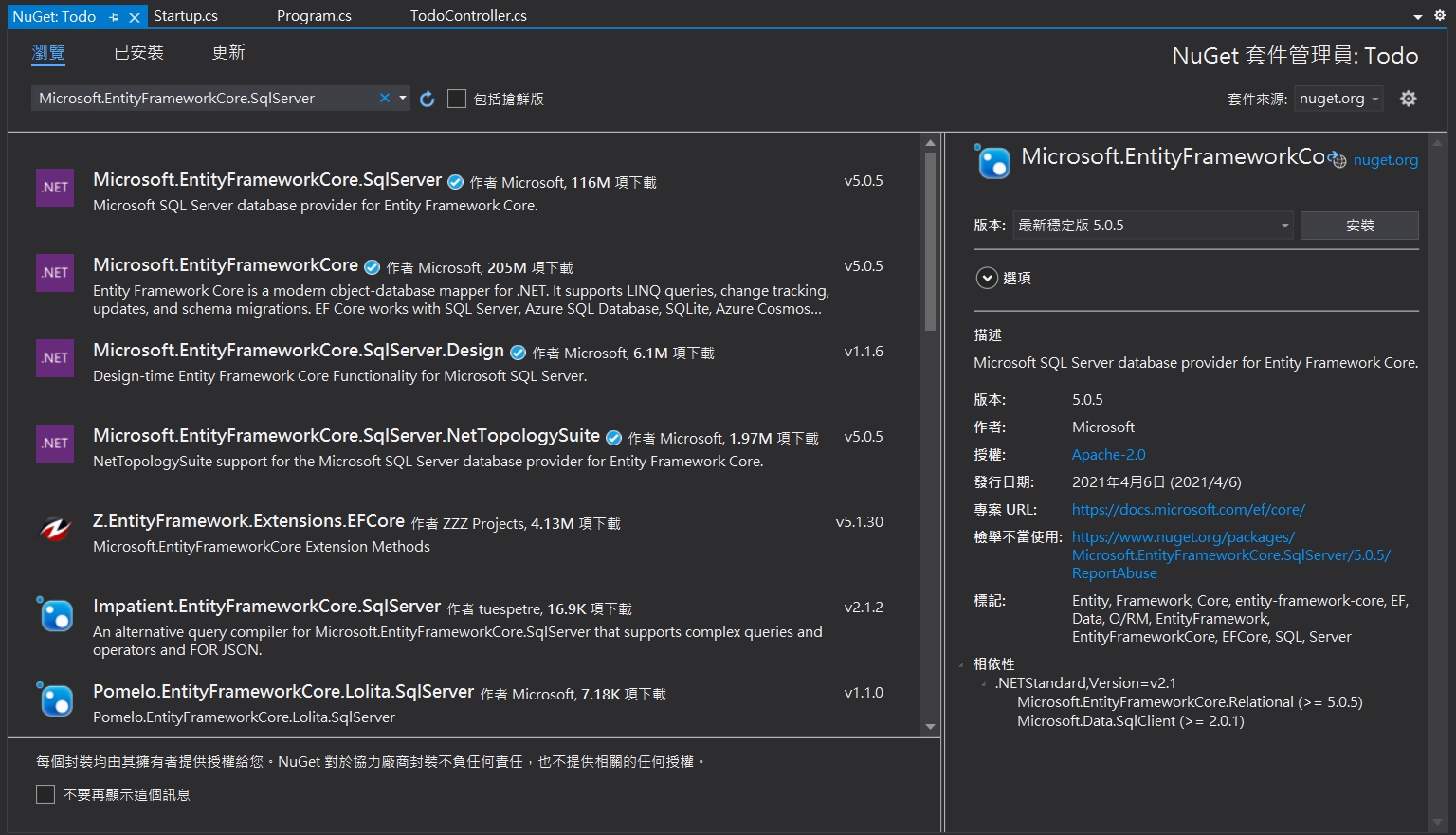Click the verified badge next to Microsoft.EntityFrameworkCore.SqlServer
Image resolution: width=1456 pixels, height=835 pixels.
tap(455, 182)
